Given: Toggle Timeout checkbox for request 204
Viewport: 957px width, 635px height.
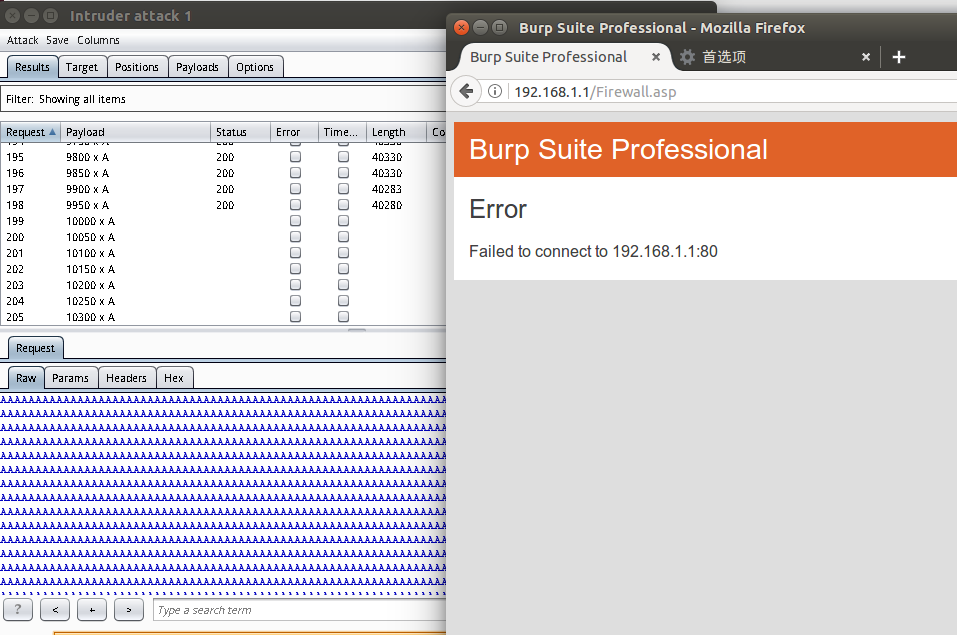Looking at the screenshot, I should (344, 300).
